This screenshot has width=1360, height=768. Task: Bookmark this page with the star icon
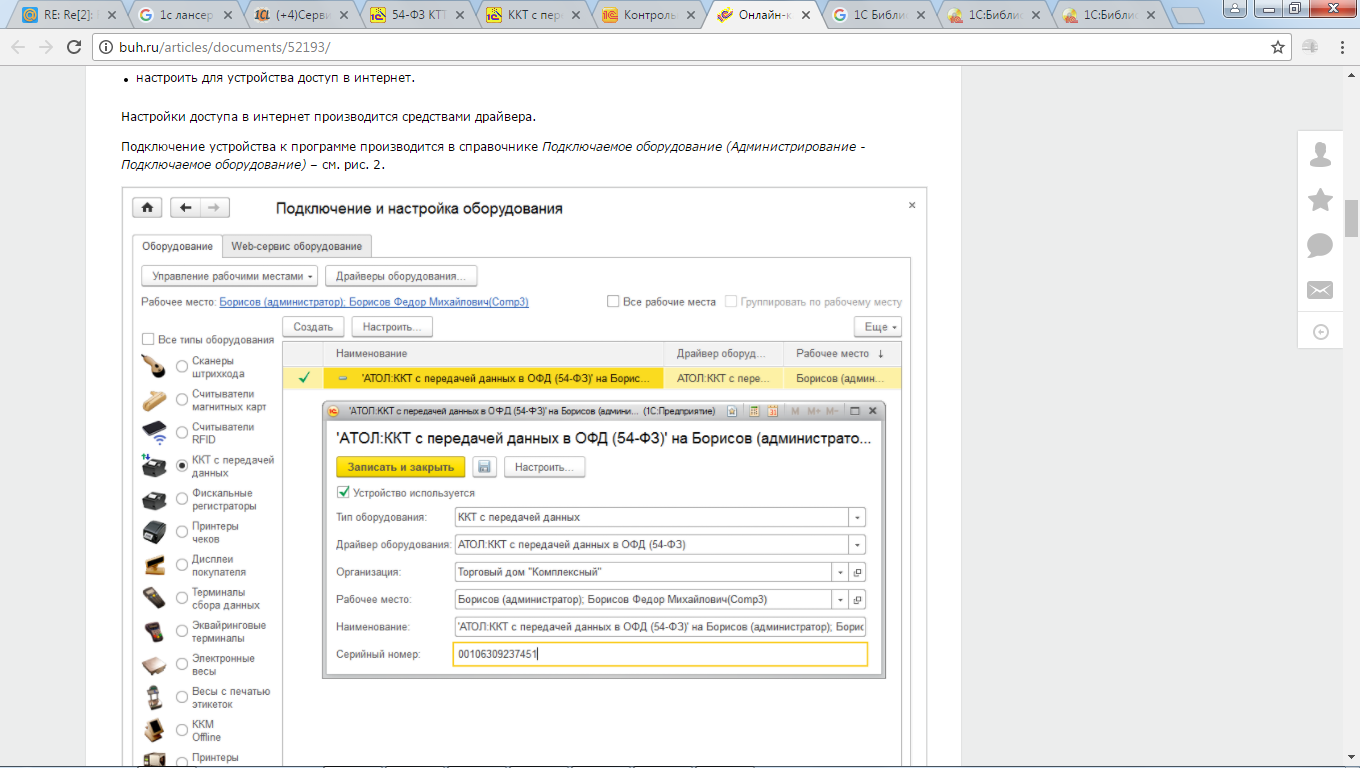(x=1277, y=47)
